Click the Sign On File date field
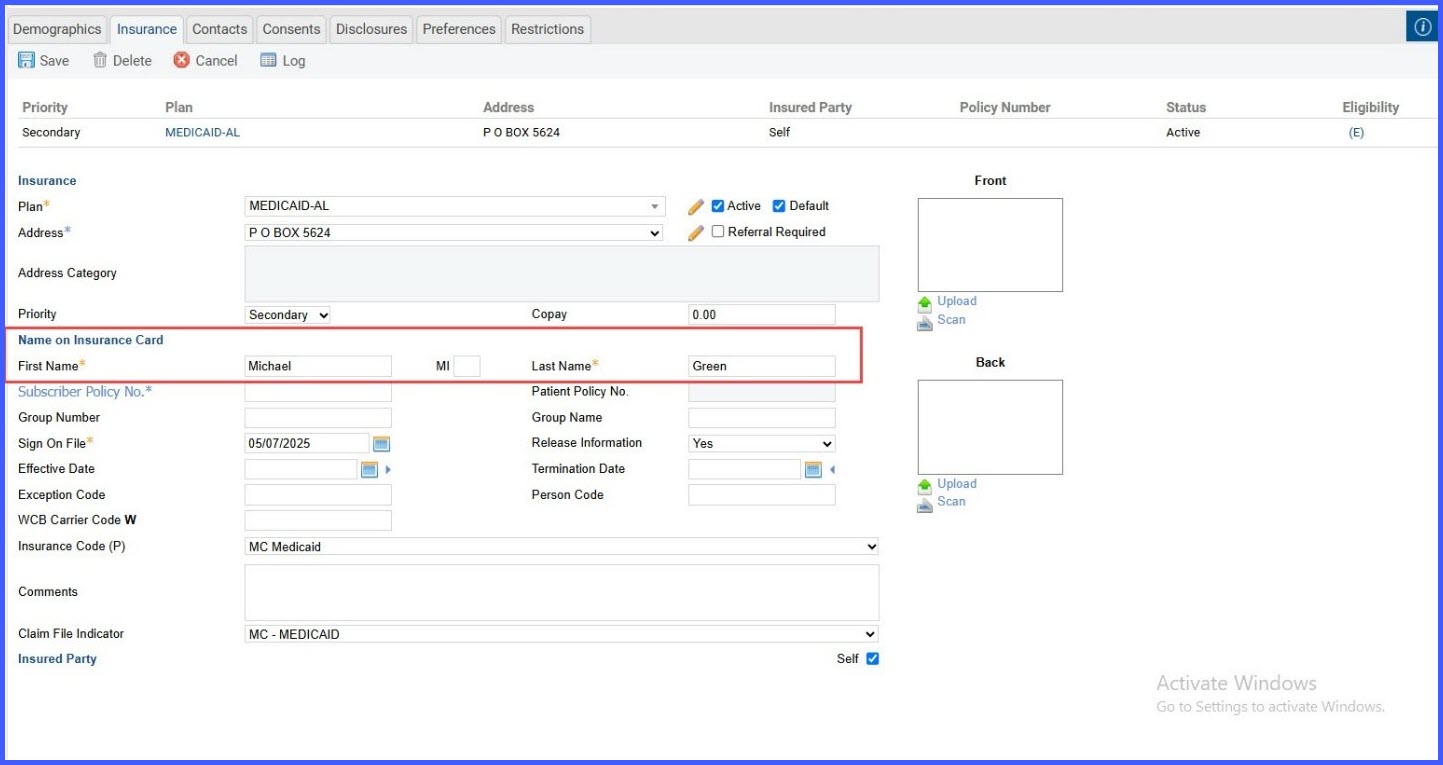1443x765 pixels. (307, 444)
